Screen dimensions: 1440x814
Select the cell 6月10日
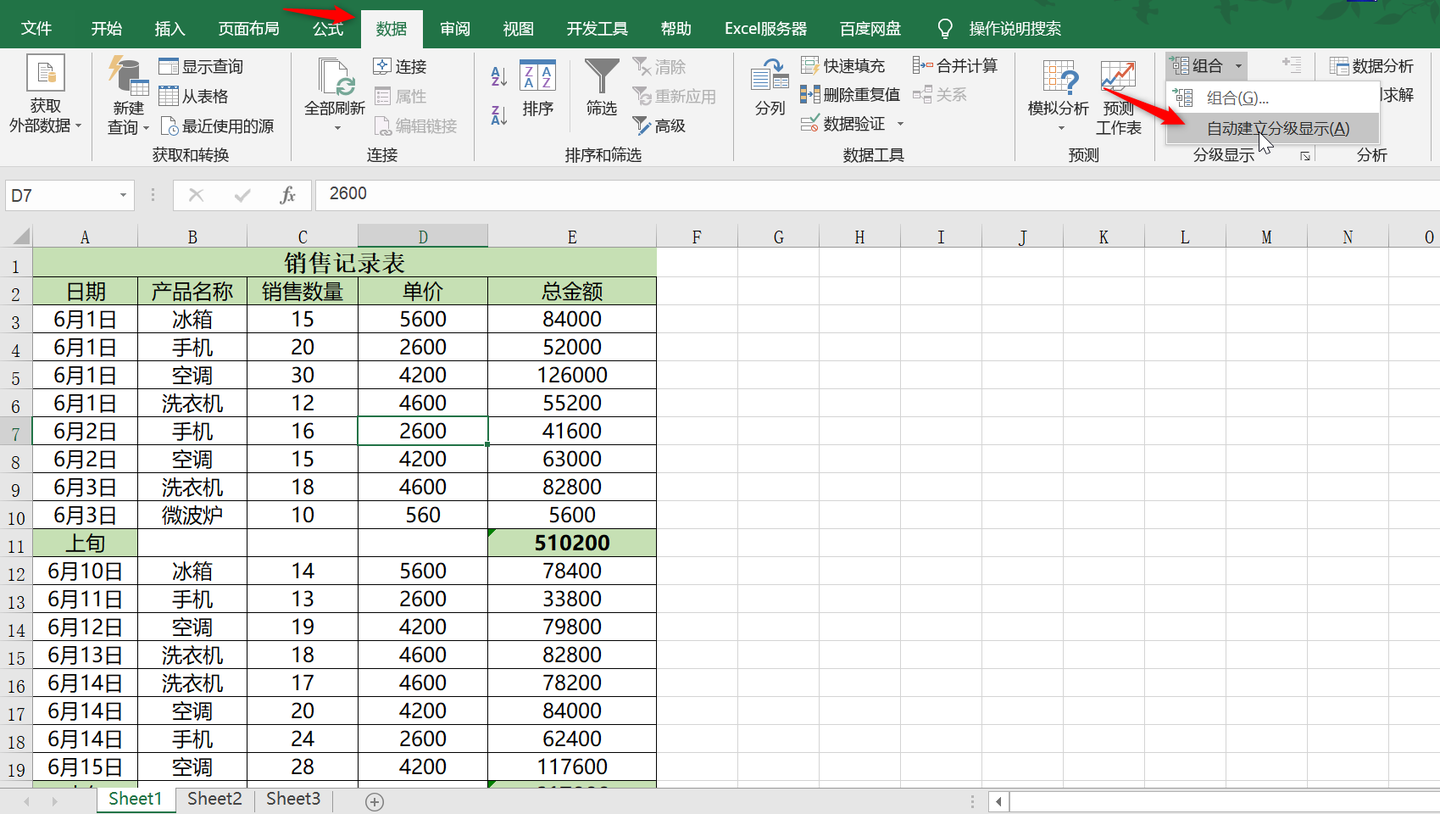pos(85,571)
